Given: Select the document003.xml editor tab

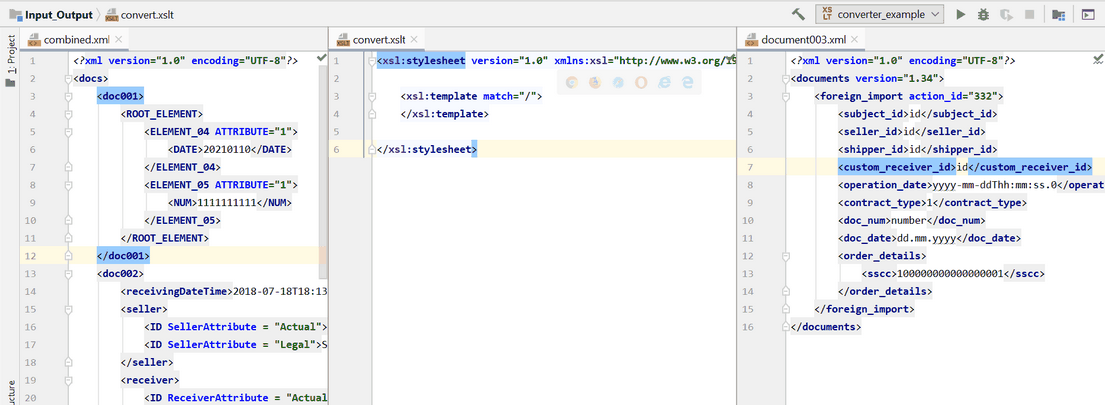Looking at the screenshot, I should pyautogui.click(x=802, y=40).
